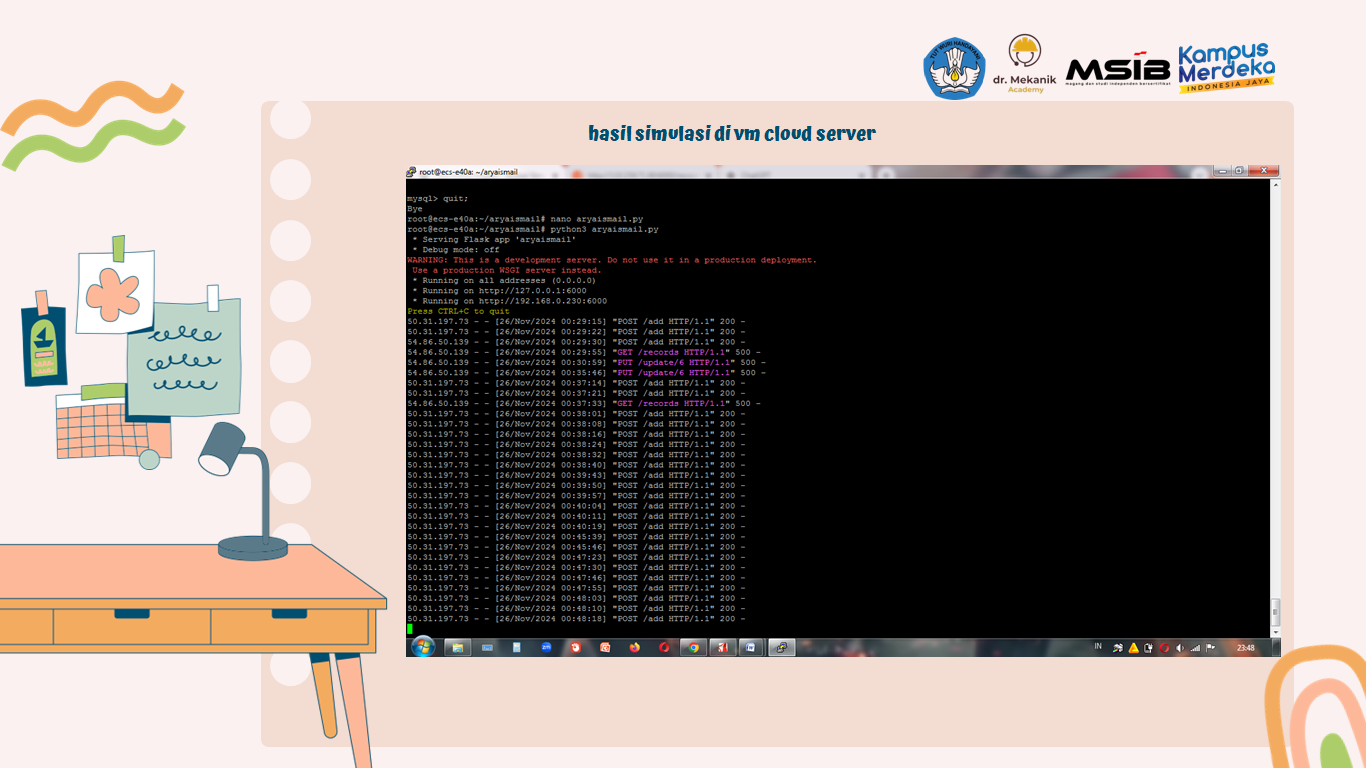Viewport: 1366px width, 768px height.
Task: Click the yellow 'Press CTRL+C to quit' line
Action: pyautogui.click(x=458, y=311)
